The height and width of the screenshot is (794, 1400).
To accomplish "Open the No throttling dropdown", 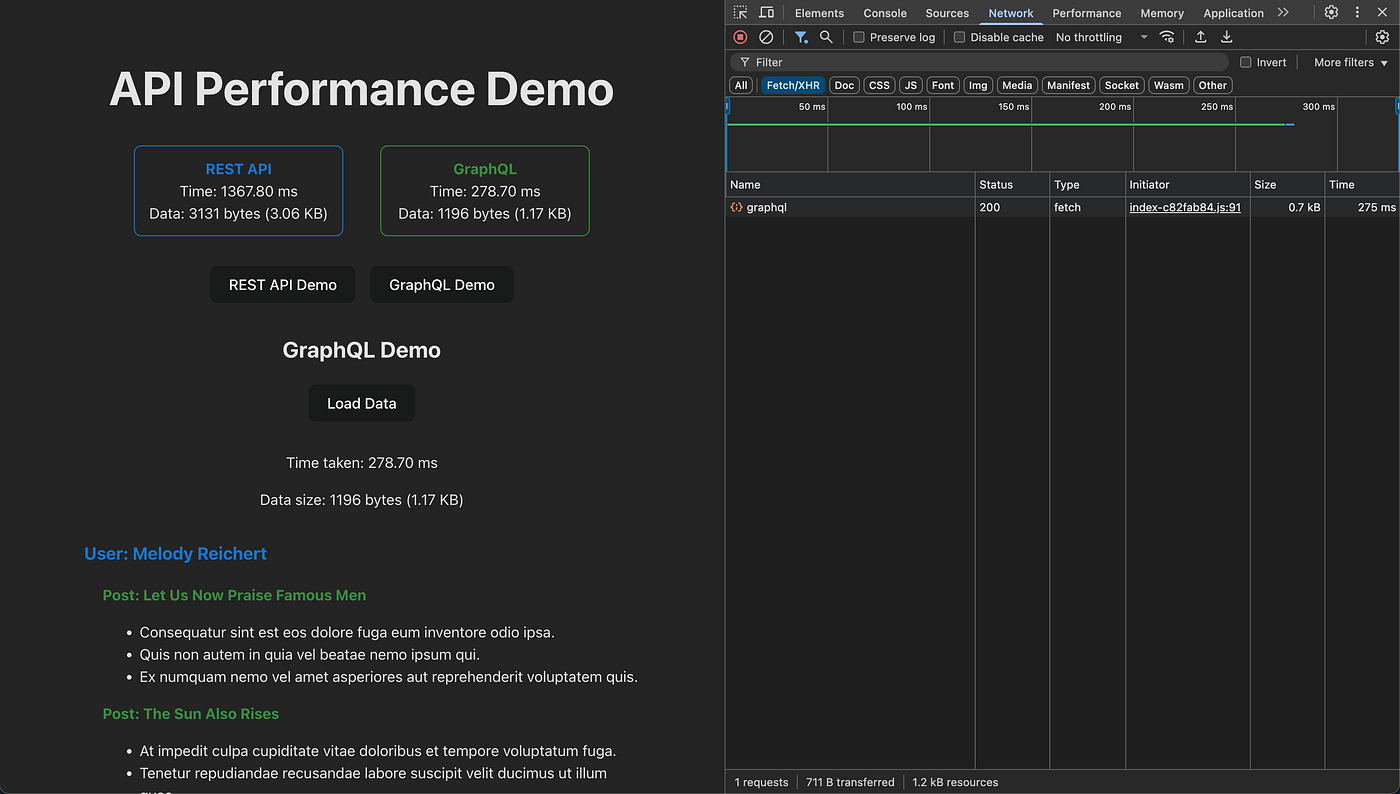I will click(1097, 37).
